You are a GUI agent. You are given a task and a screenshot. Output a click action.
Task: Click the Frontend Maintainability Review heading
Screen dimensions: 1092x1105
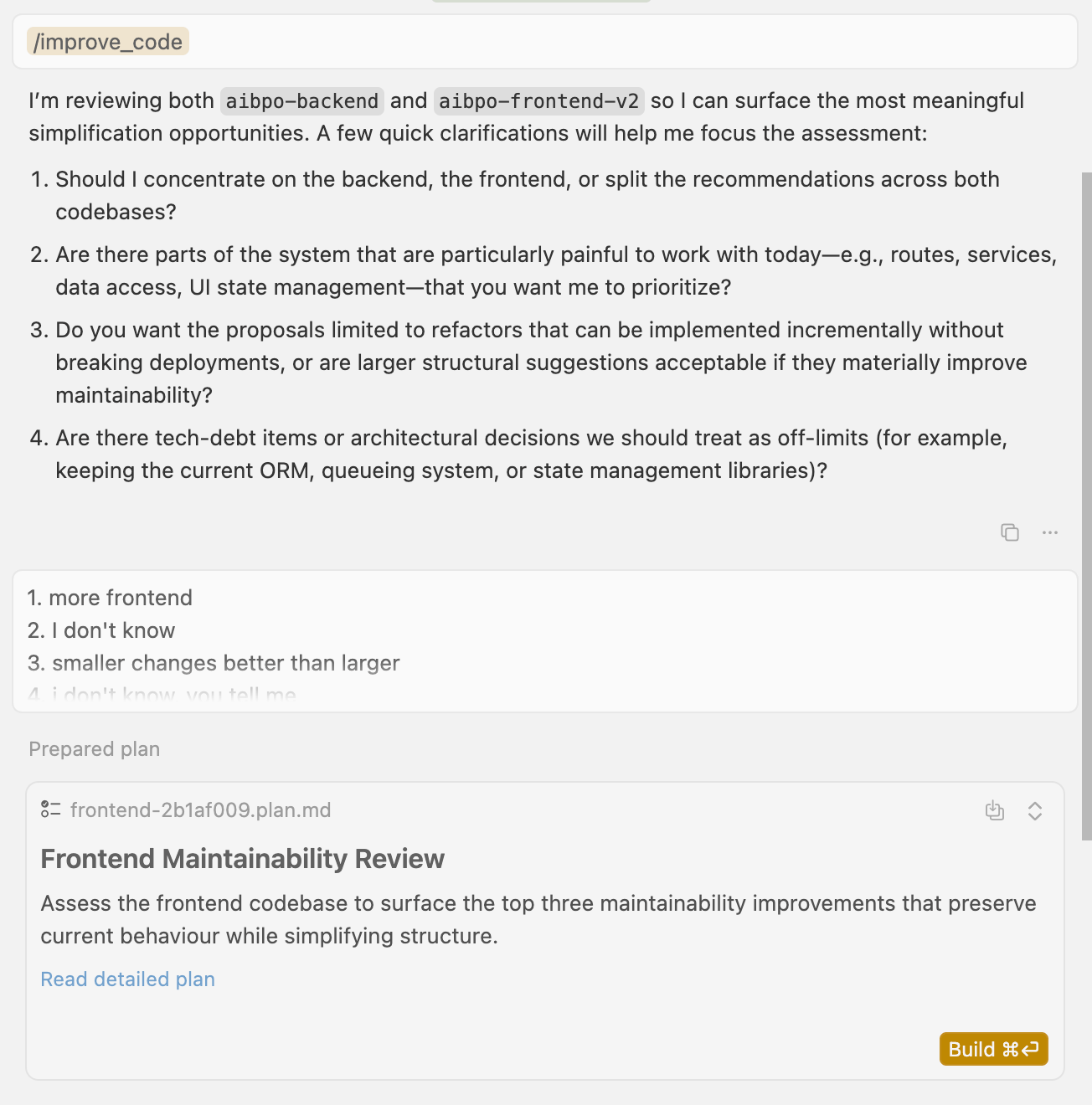coord(242,859)
